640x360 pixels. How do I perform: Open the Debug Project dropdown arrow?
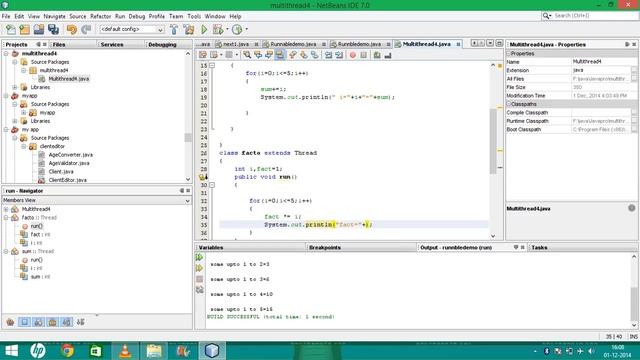[227, 29]
